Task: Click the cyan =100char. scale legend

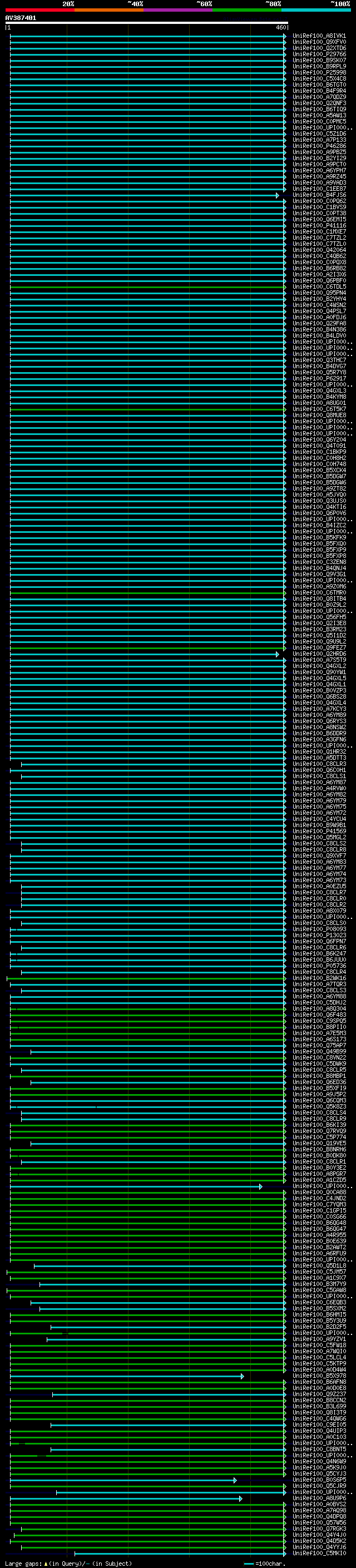Action: point(264,1564)
